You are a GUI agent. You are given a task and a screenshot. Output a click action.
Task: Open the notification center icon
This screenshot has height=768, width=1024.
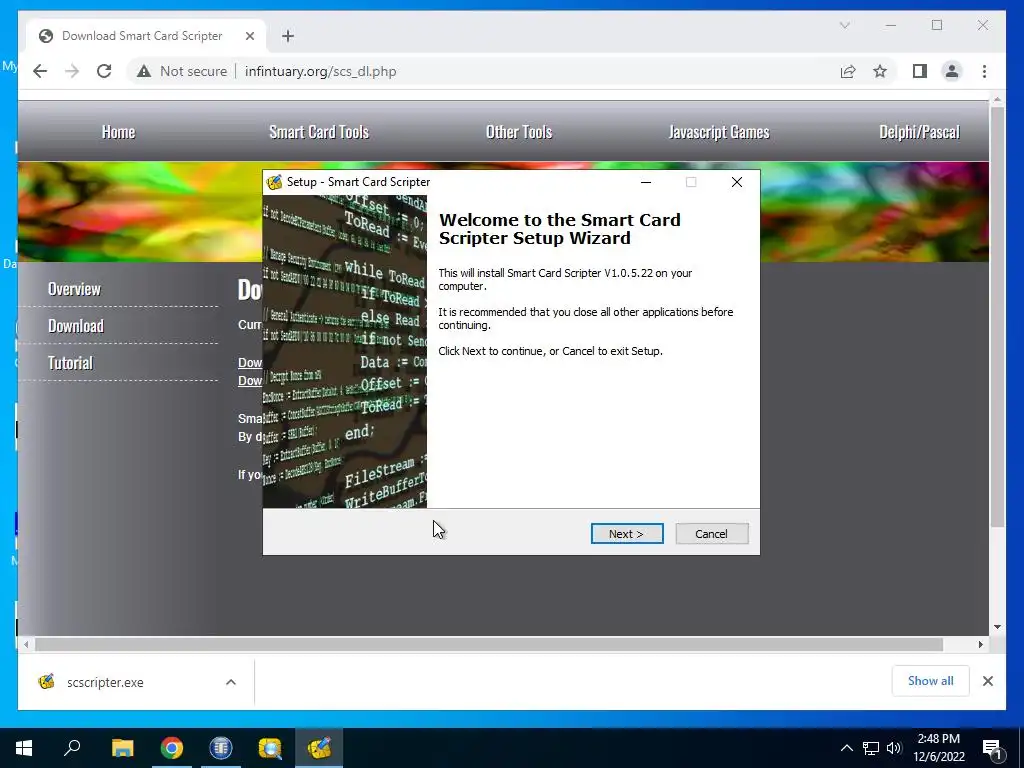tap(992, 748)
